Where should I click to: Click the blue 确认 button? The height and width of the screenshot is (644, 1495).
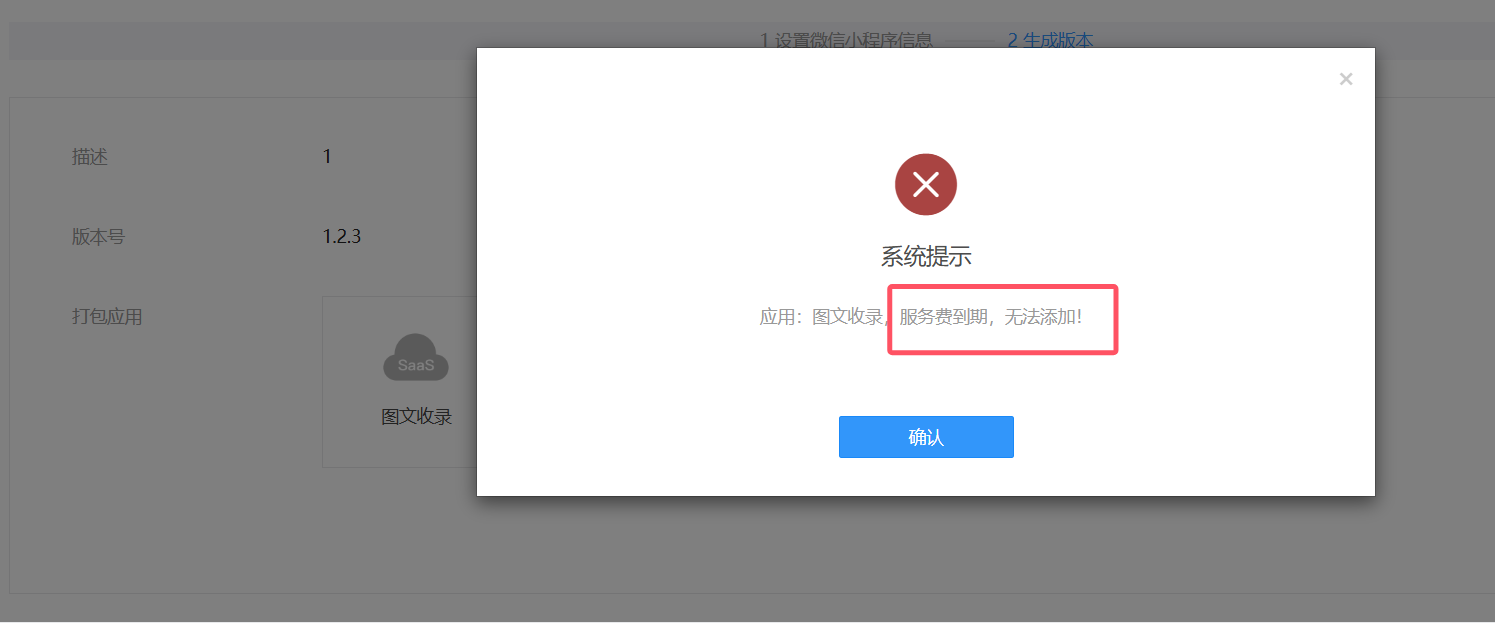coord(926,437)
